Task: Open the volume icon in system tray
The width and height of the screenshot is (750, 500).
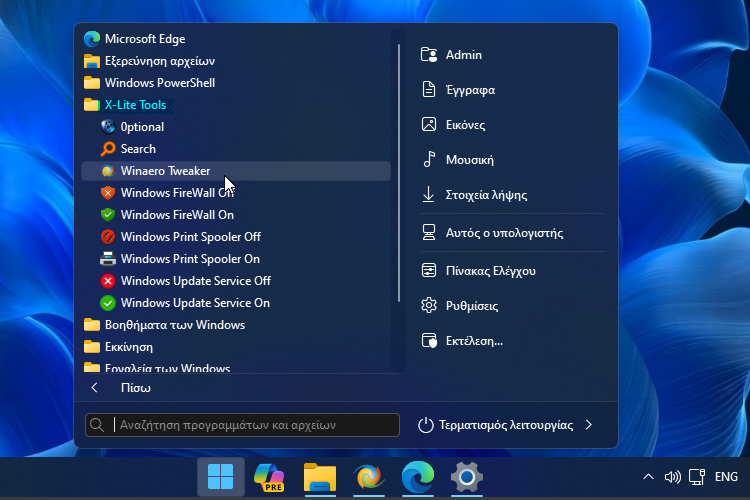Action: [x=673, y=477]
